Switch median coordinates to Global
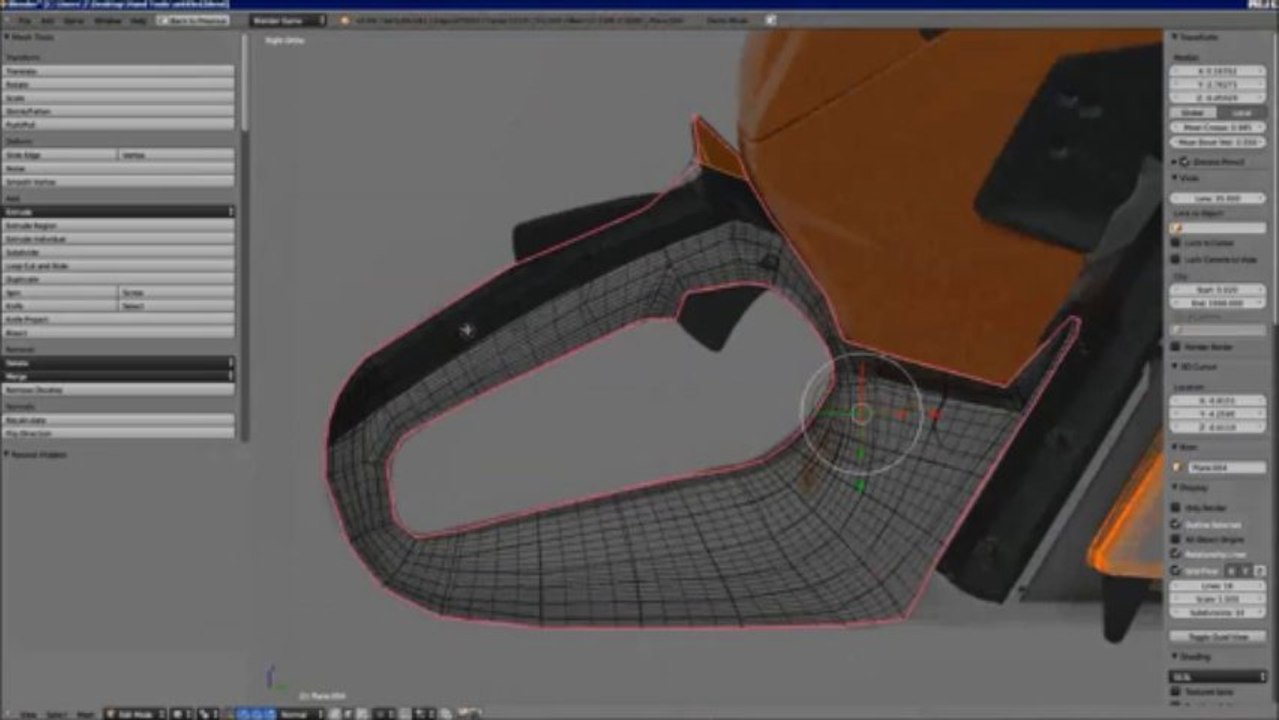Image resolution: width=1279 pixels, height=720 pixels. pos(1193,112)
